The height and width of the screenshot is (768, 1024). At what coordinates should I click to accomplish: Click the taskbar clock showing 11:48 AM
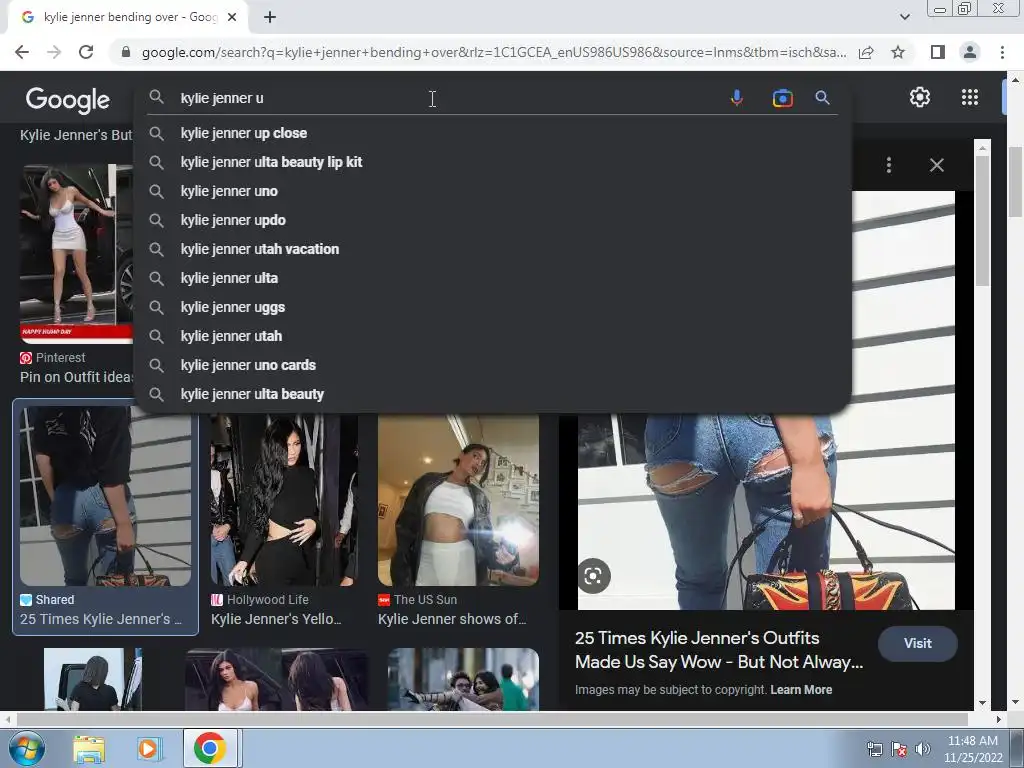click(x=972, y=749)
